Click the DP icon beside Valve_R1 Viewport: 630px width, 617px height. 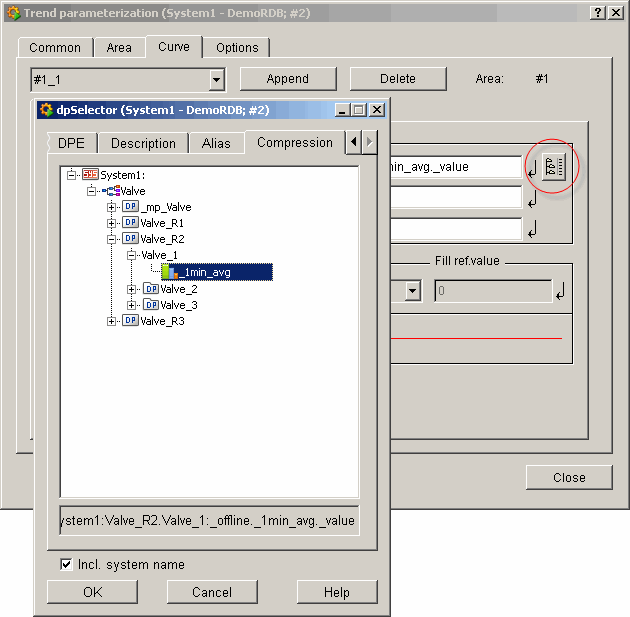tap(131, 223)
